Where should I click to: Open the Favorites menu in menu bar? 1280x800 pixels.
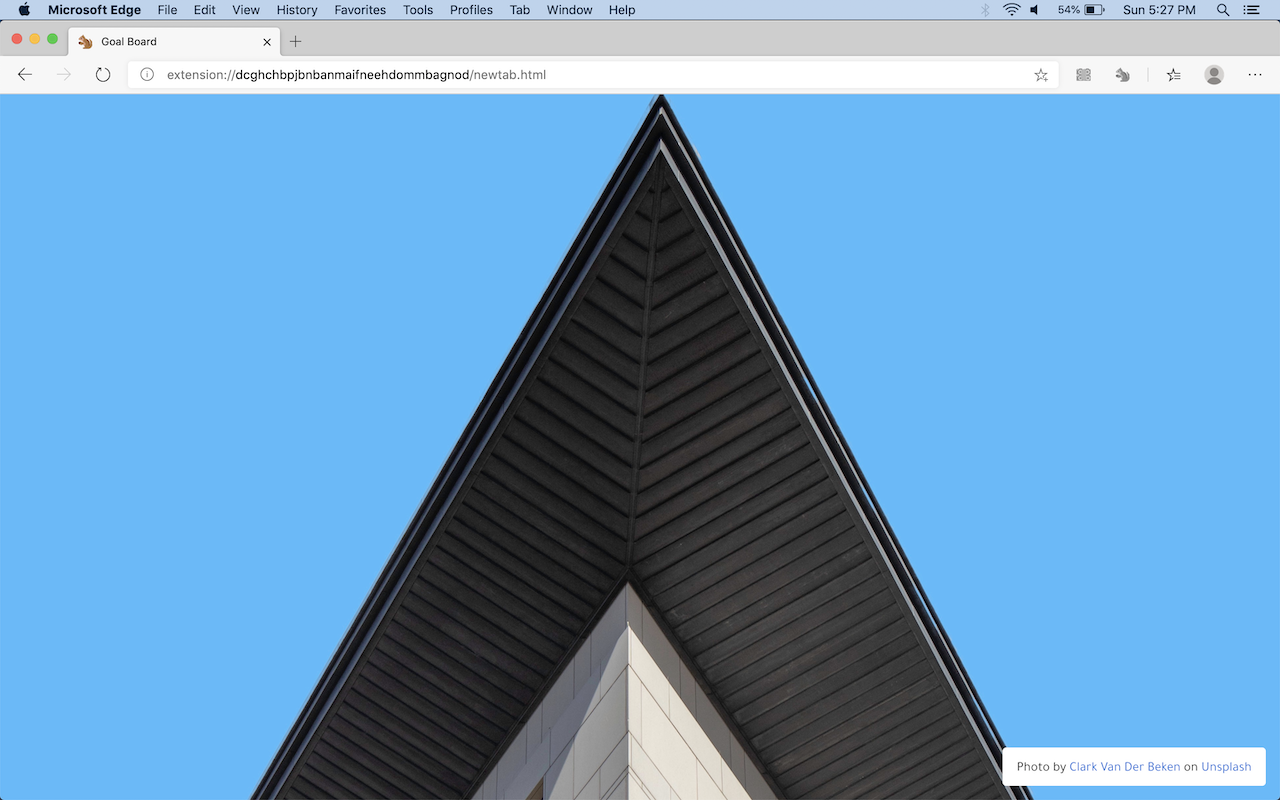(x=360, y=10)
